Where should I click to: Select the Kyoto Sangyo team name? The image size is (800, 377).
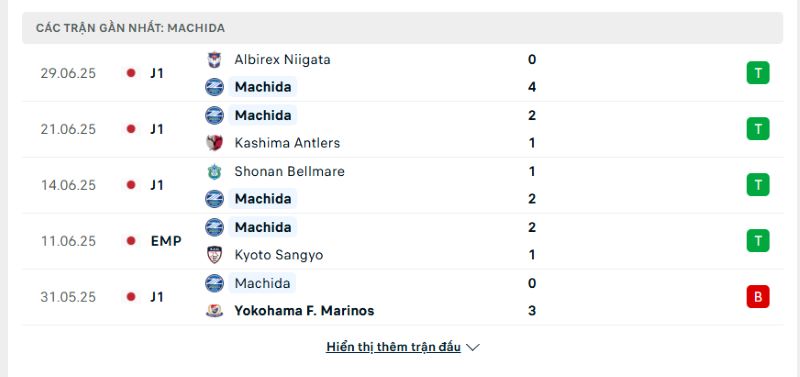point(279,255)
